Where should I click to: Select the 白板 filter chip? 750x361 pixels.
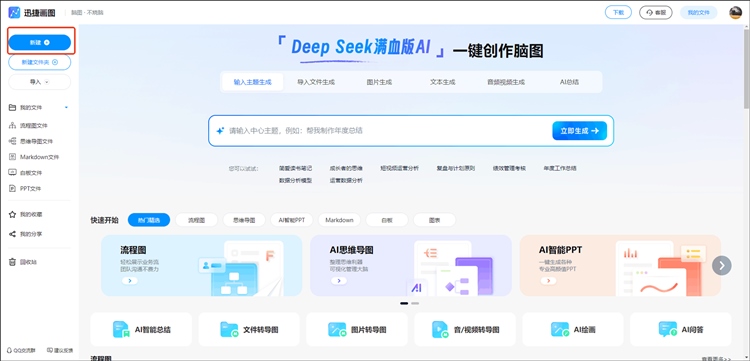click(387, 220)
